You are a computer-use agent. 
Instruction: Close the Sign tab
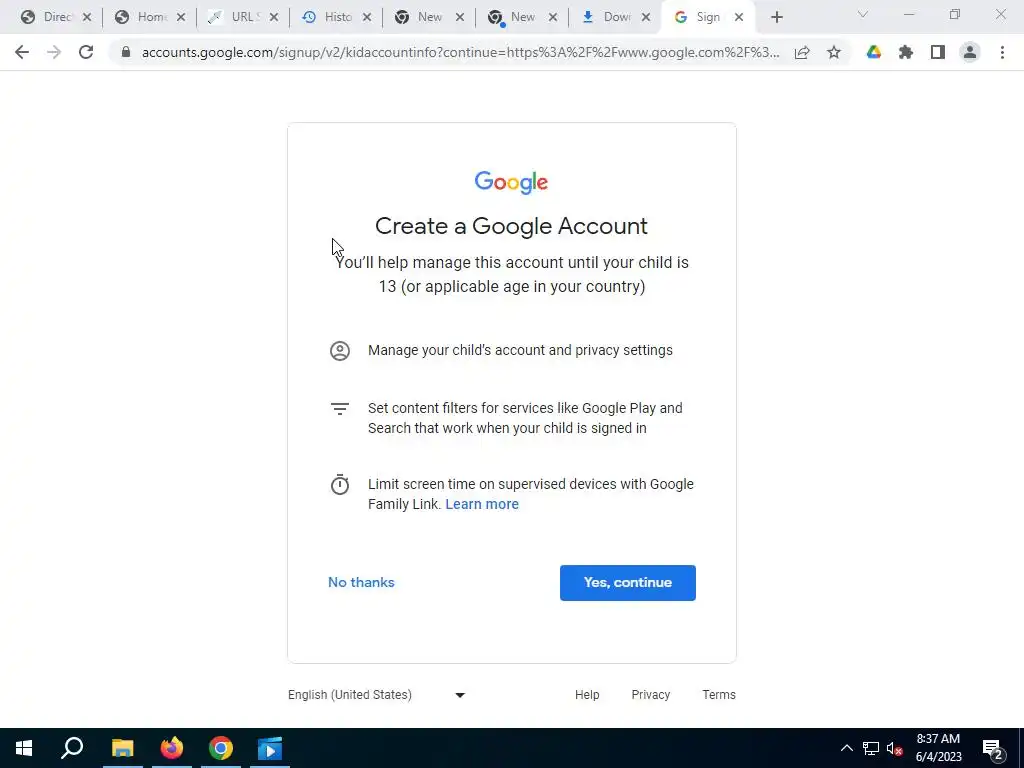(x=739, y=18)
